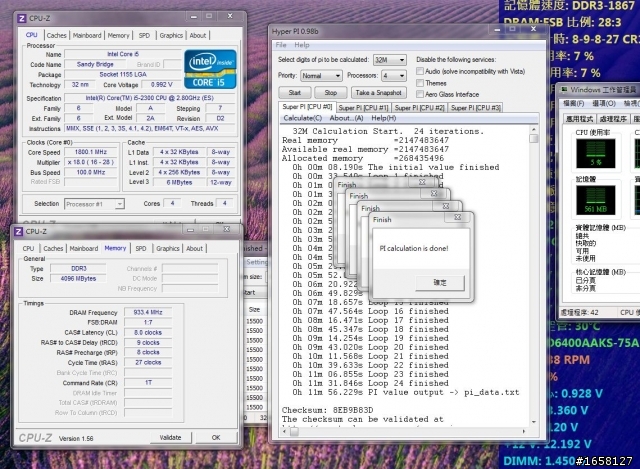Click the Stop button in Hyper PI
Image resolution: width=640 pixels, height=469 pixels.
[331, 93]
